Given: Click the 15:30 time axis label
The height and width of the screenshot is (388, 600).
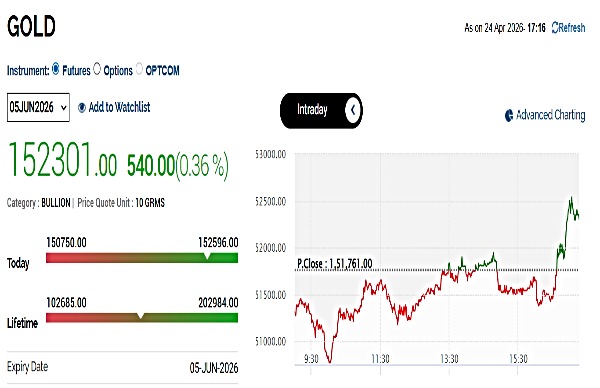Looking at the screenshot, I should [518, 359].
